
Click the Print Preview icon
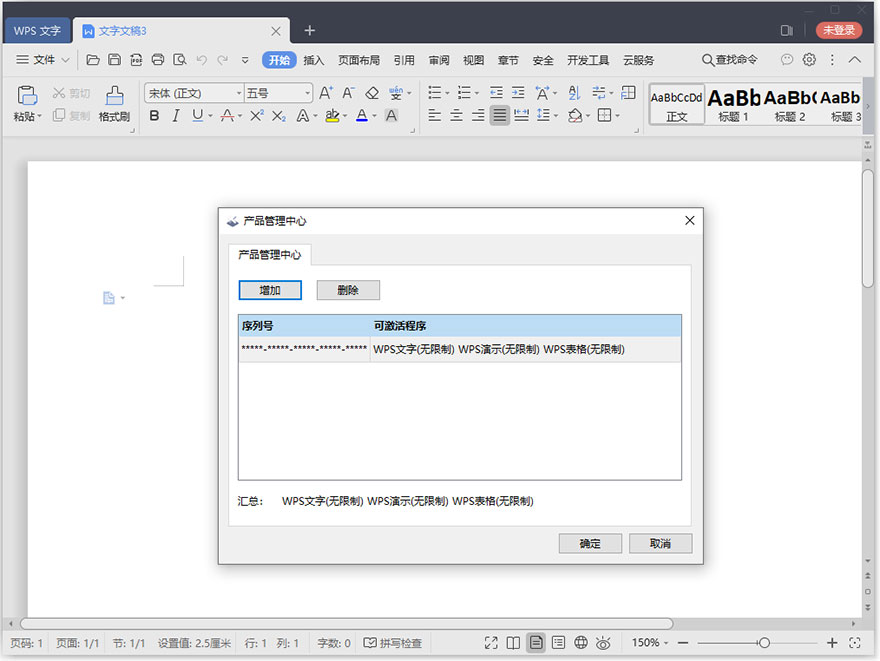[181, 60]
